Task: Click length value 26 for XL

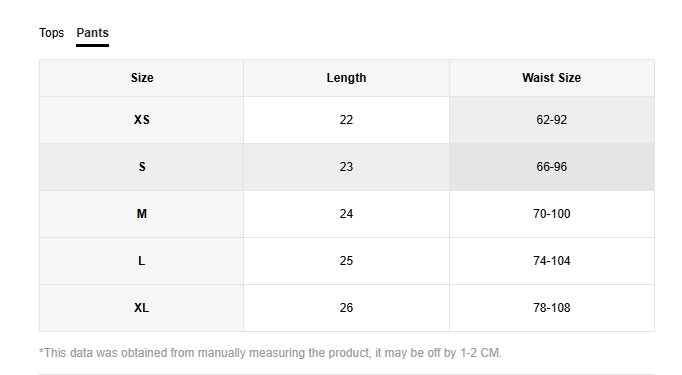Action: pyautogui.click(x=346, y=308)
